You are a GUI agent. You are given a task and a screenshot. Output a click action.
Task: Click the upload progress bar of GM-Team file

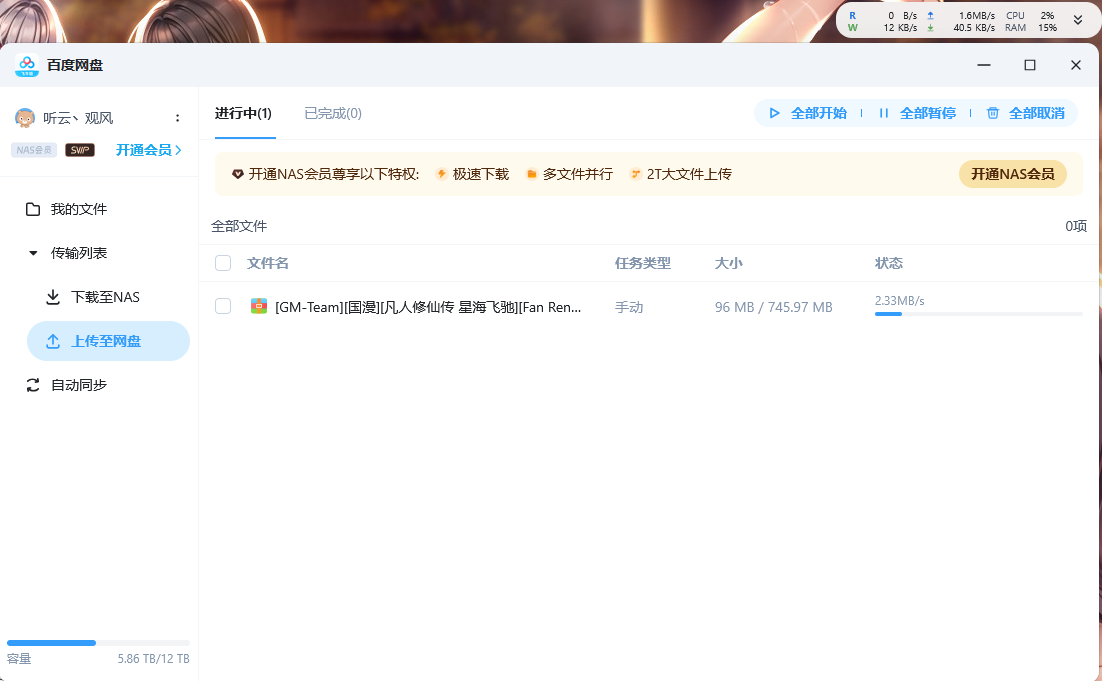(978, 314)
